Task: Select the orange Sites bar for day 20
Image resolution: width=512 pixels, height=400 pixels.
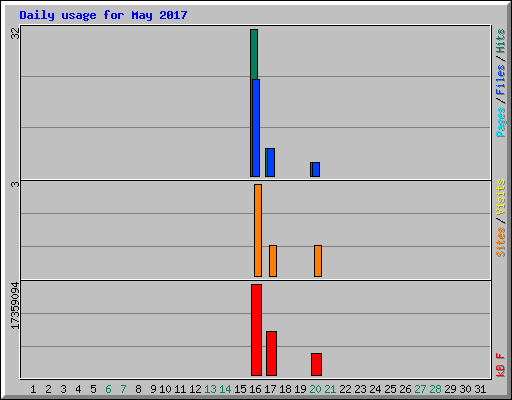Action: (x=318, y=261)
